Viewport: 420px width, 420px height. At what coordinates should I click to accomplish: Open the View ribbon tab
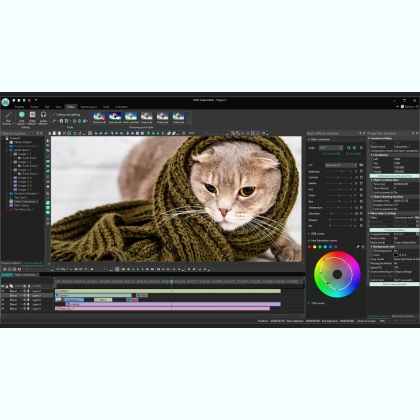[58, 107]
